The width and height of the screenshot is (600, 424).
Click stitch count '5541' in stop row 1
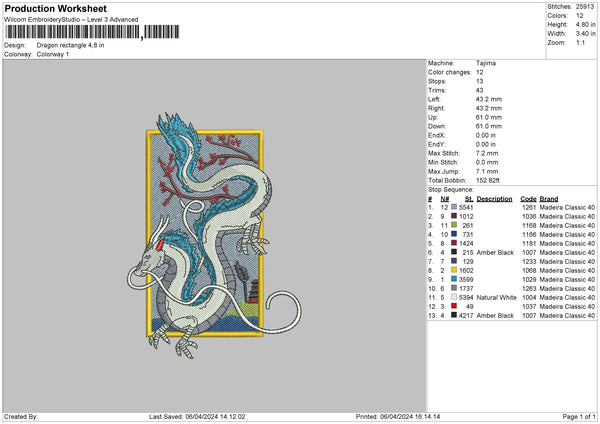click(x=466, y=207)
